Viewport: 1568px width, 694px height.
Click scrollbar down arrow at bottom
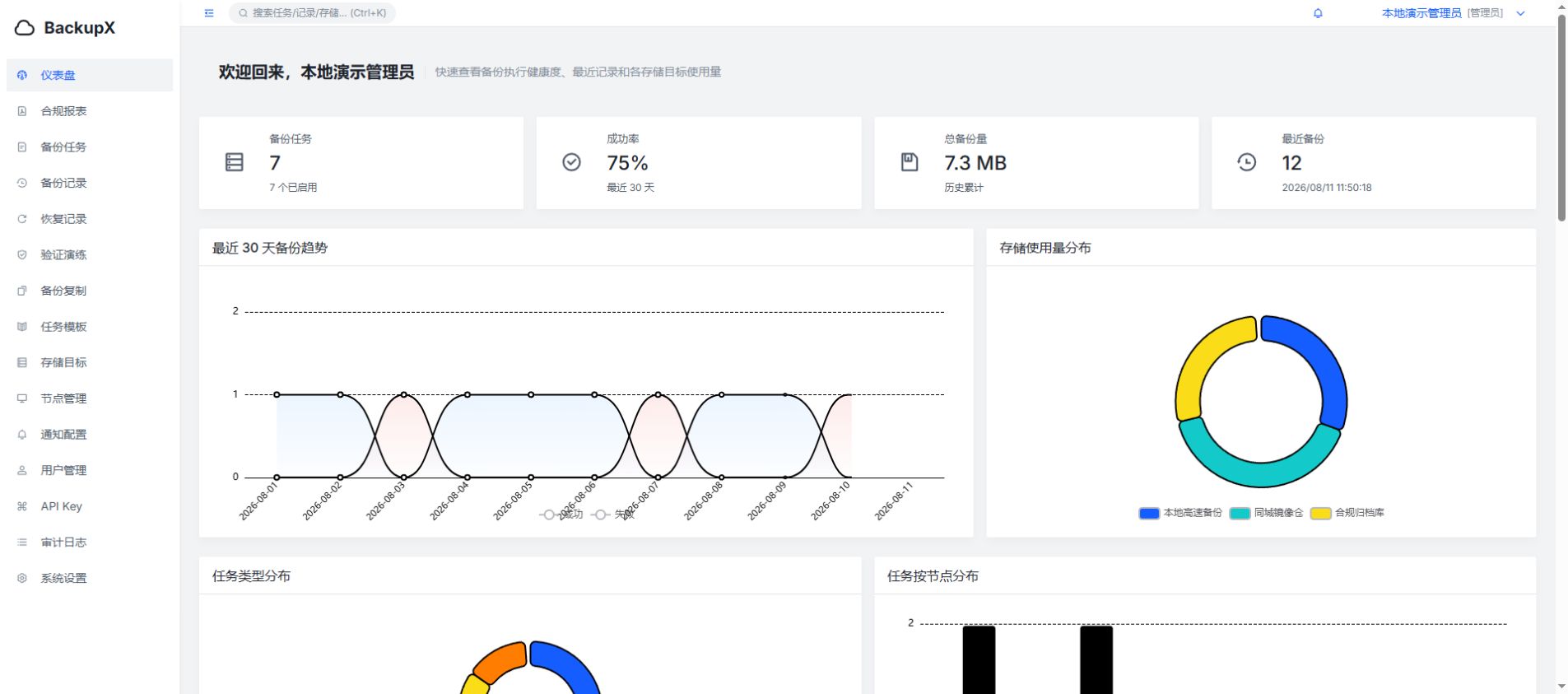(x=1561, y=687)
